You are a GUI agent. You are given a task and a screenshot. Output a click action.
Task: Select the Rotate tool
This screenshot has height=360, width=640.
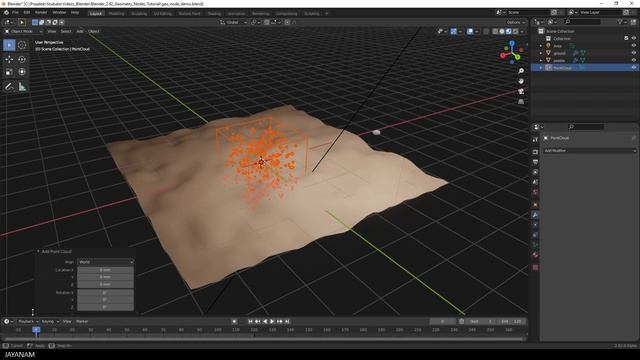pyautogui.click(x=22, y=59)
